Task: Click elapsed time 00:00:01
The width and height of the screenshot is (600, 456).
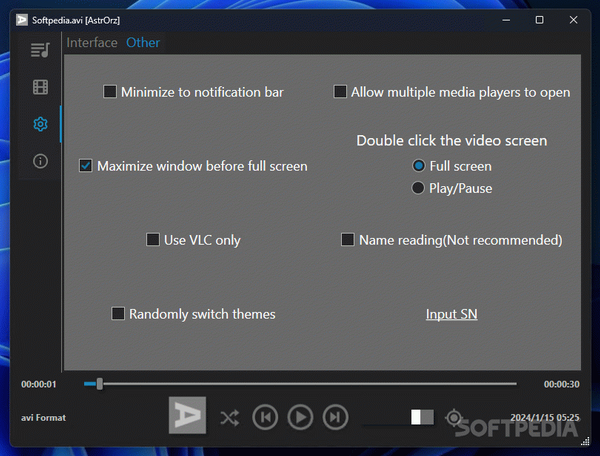Action: click(39, 384)
